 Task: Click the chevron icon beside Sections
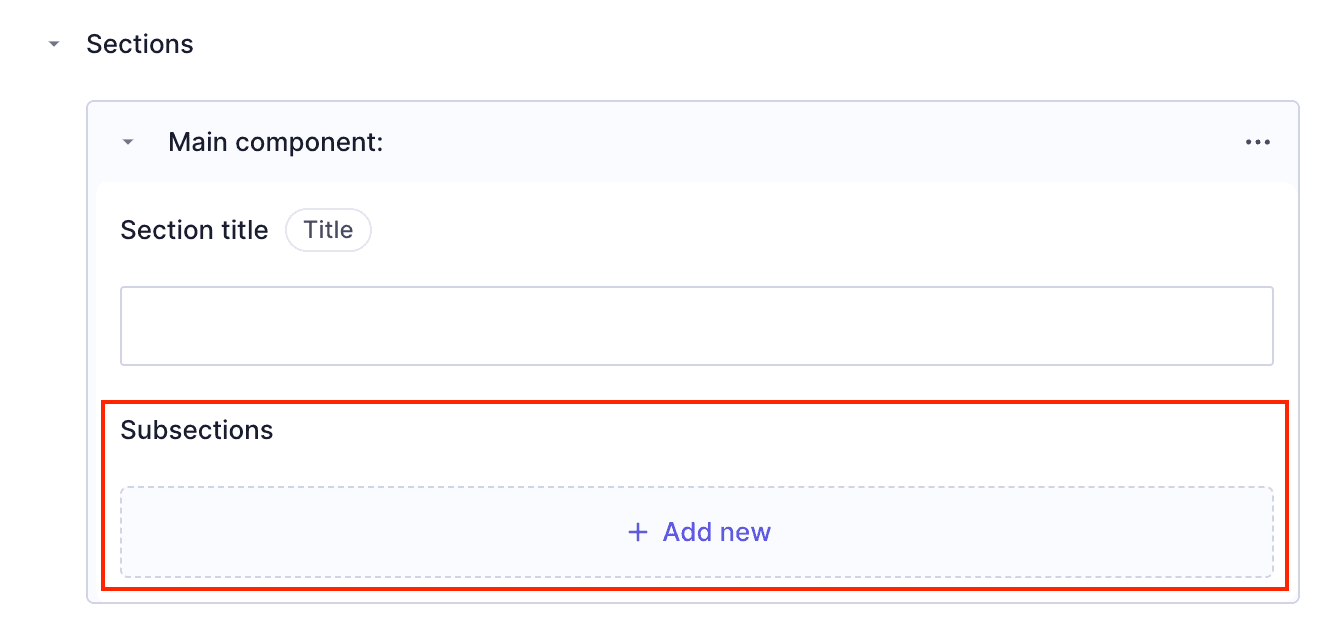(x=54, y=44)
